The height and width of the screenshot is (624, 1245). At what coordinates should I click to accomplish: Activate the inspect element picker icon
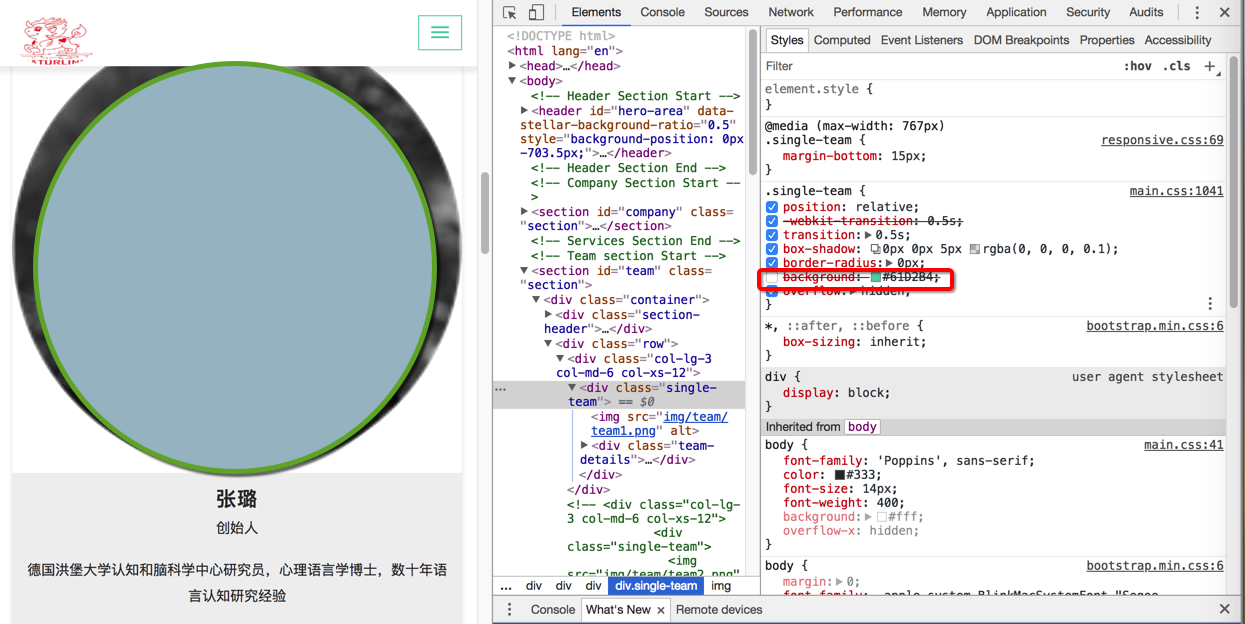[510, 12]
